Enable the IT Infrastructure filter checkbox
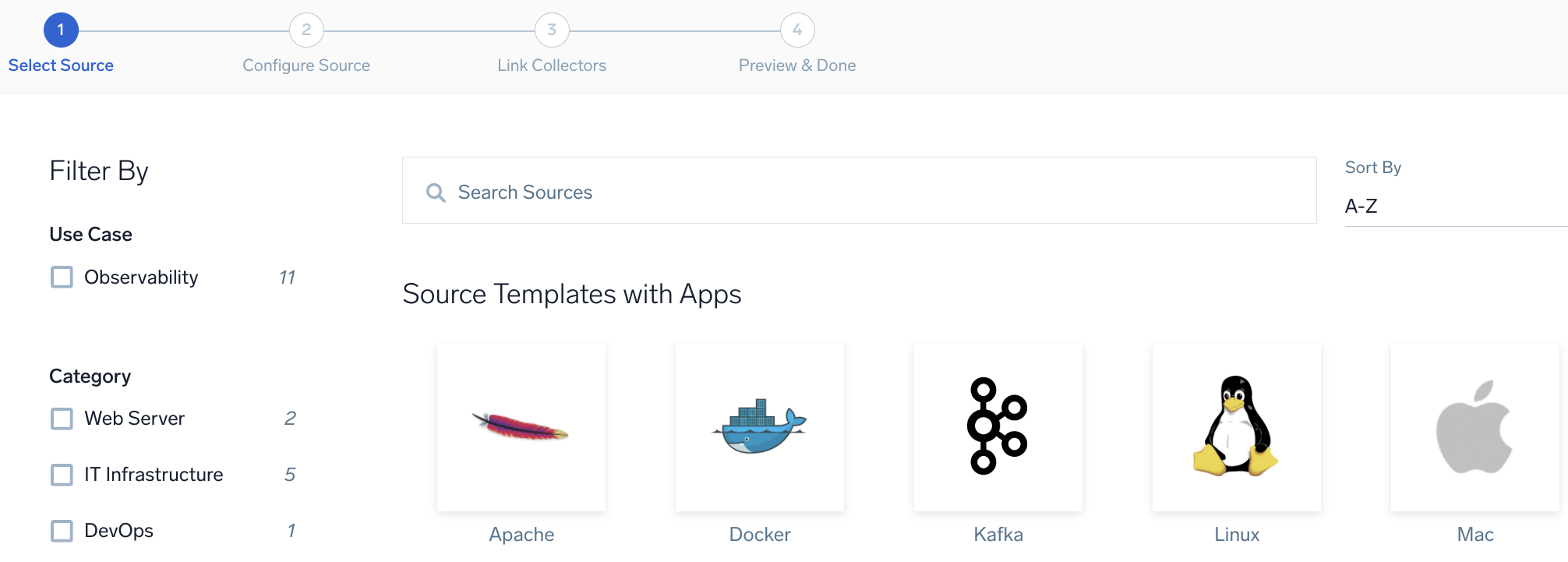1568x562 pixels. pyautogui.click(x=62, y=475)
